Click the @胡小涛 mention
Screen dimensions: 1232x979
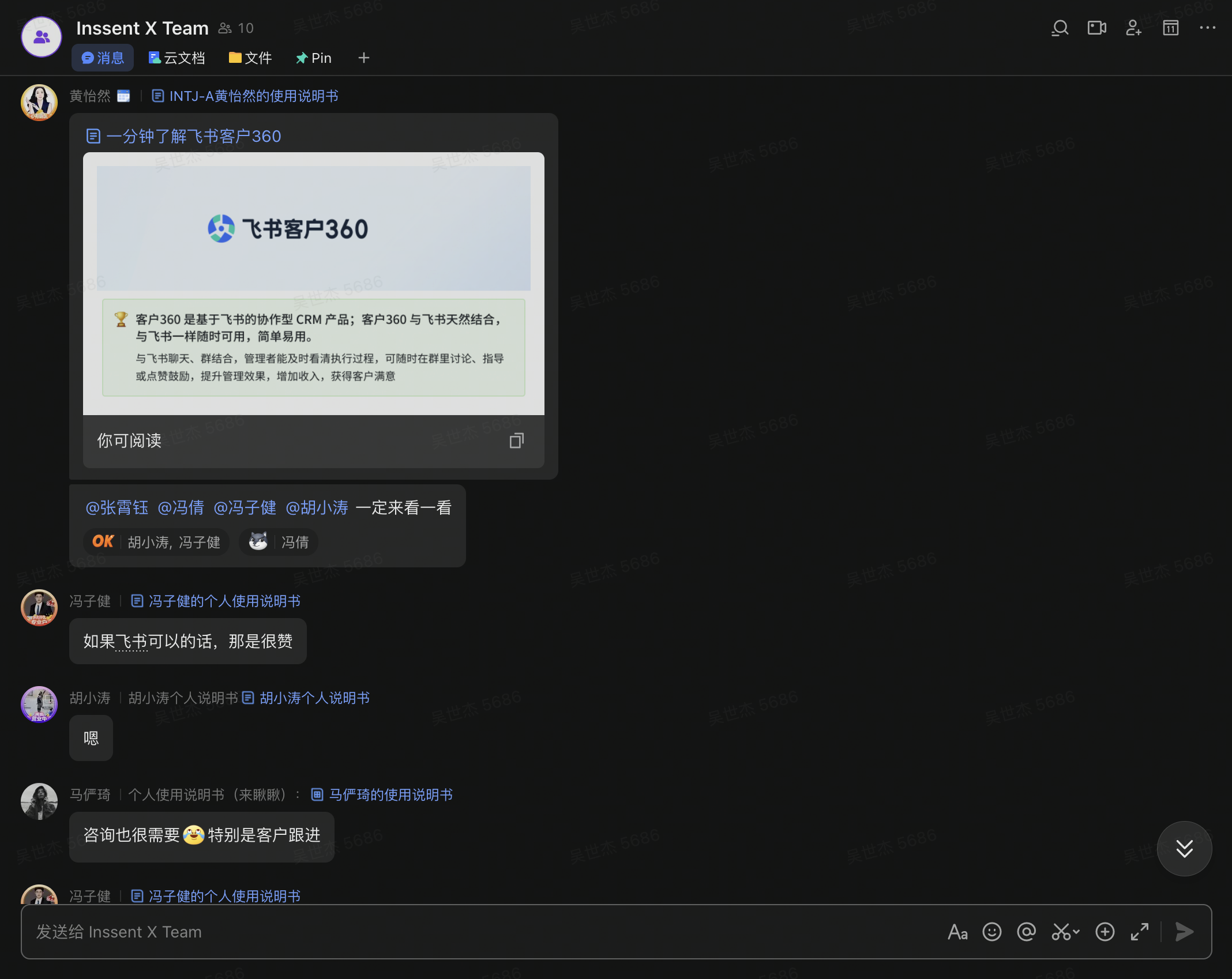point(317,507)
